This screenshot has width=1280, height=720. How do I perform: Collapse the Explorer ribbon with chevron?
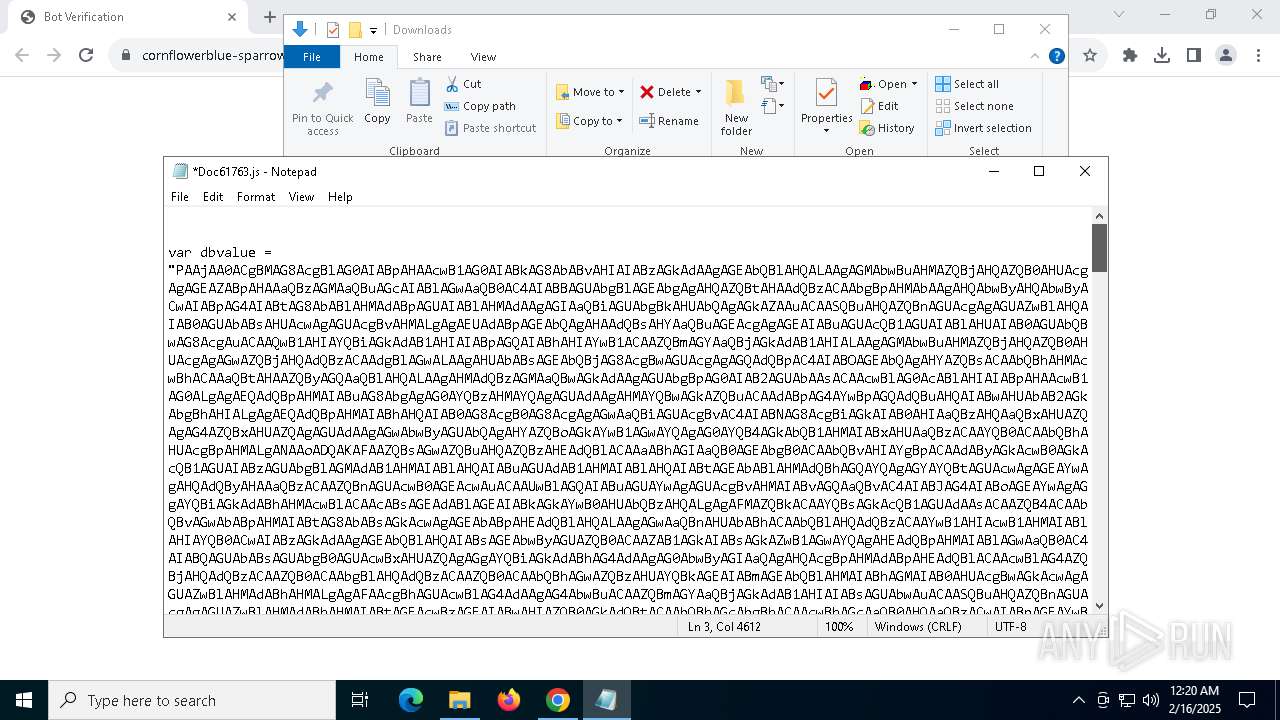[x=1035, y=56]
